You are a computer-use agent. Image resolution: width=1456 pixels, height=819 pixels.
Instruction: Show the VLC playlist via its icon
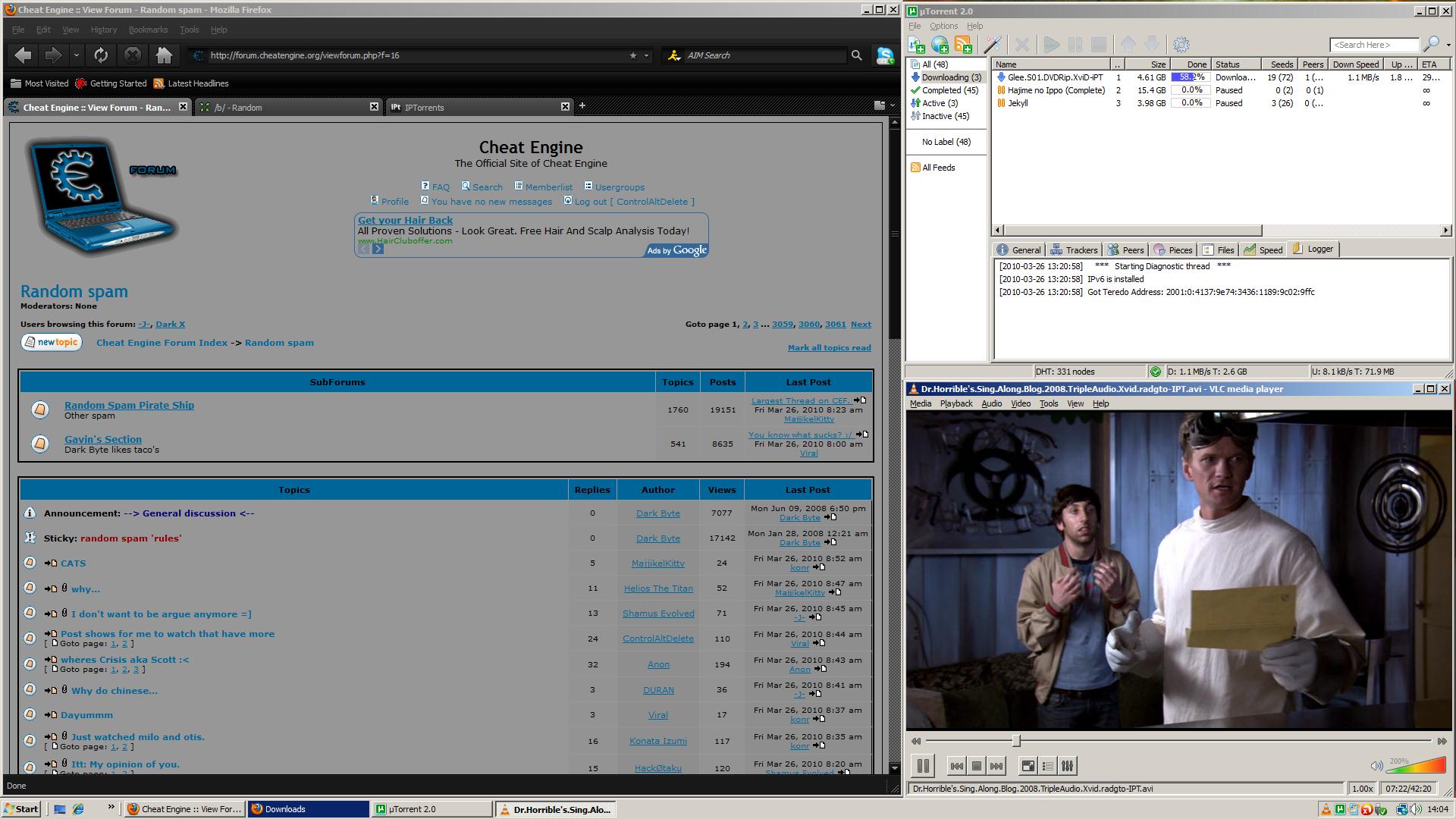click(1047, 766)
